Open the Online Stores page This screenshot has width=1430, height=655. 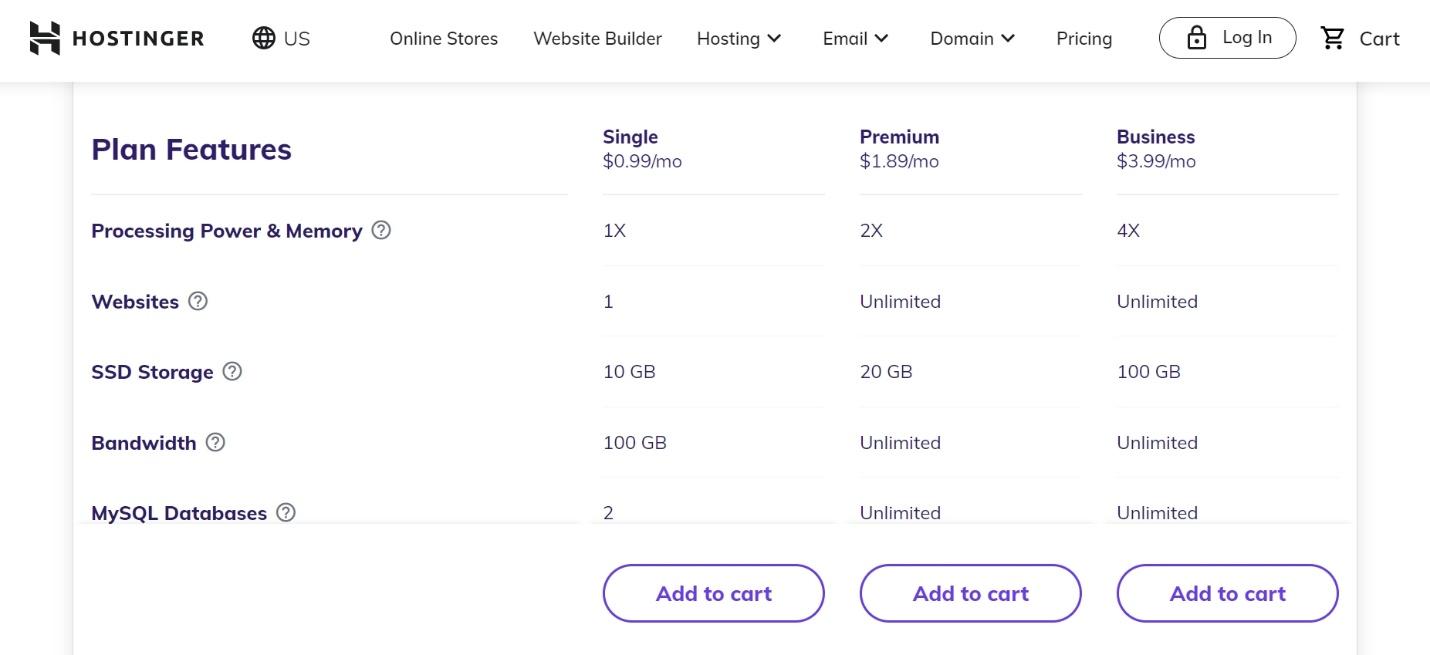444,38
